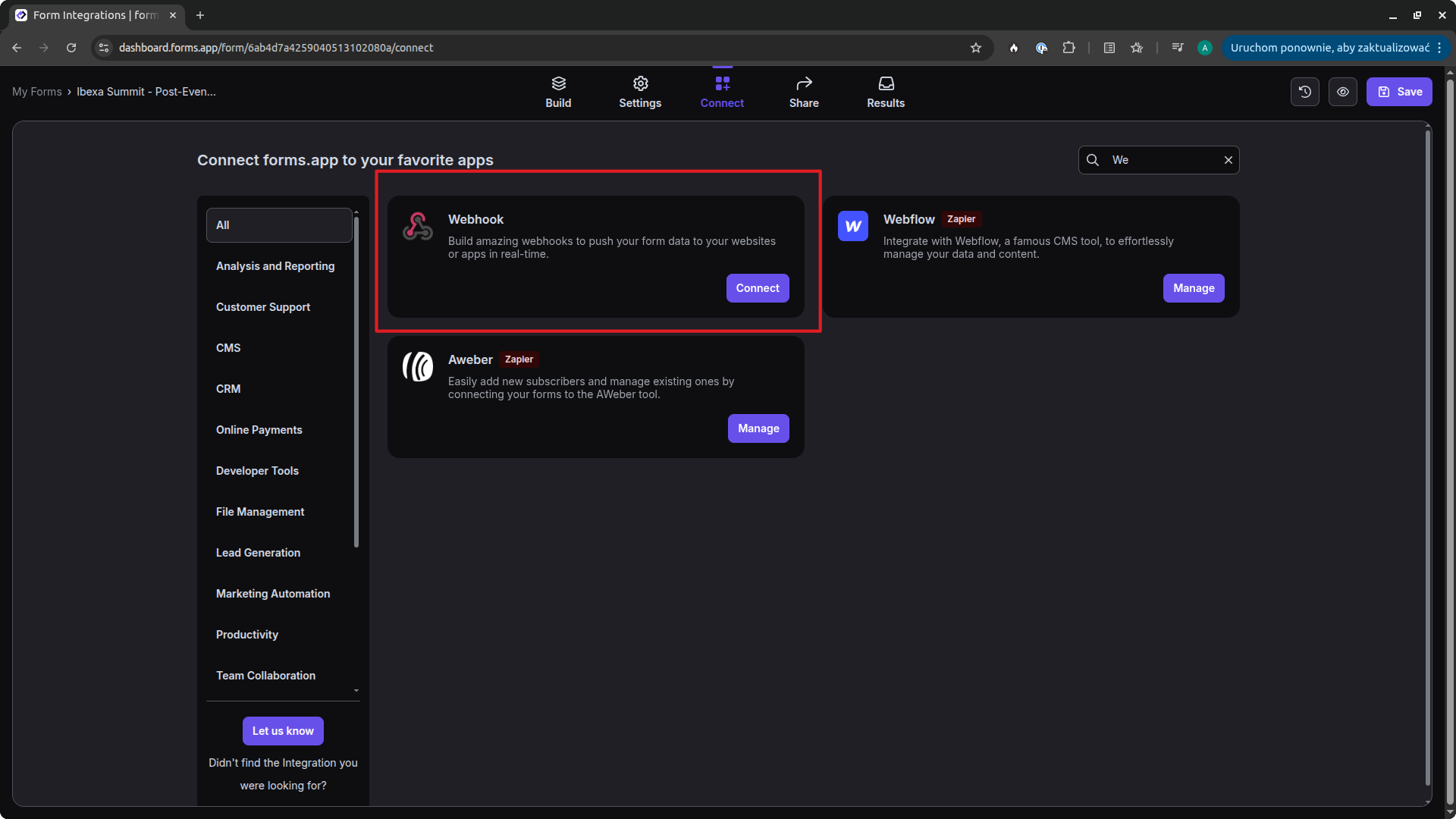Switch to the Connect tab
Image resolution: width=1456 pixels, height=819 pixels.
point(722,92)
